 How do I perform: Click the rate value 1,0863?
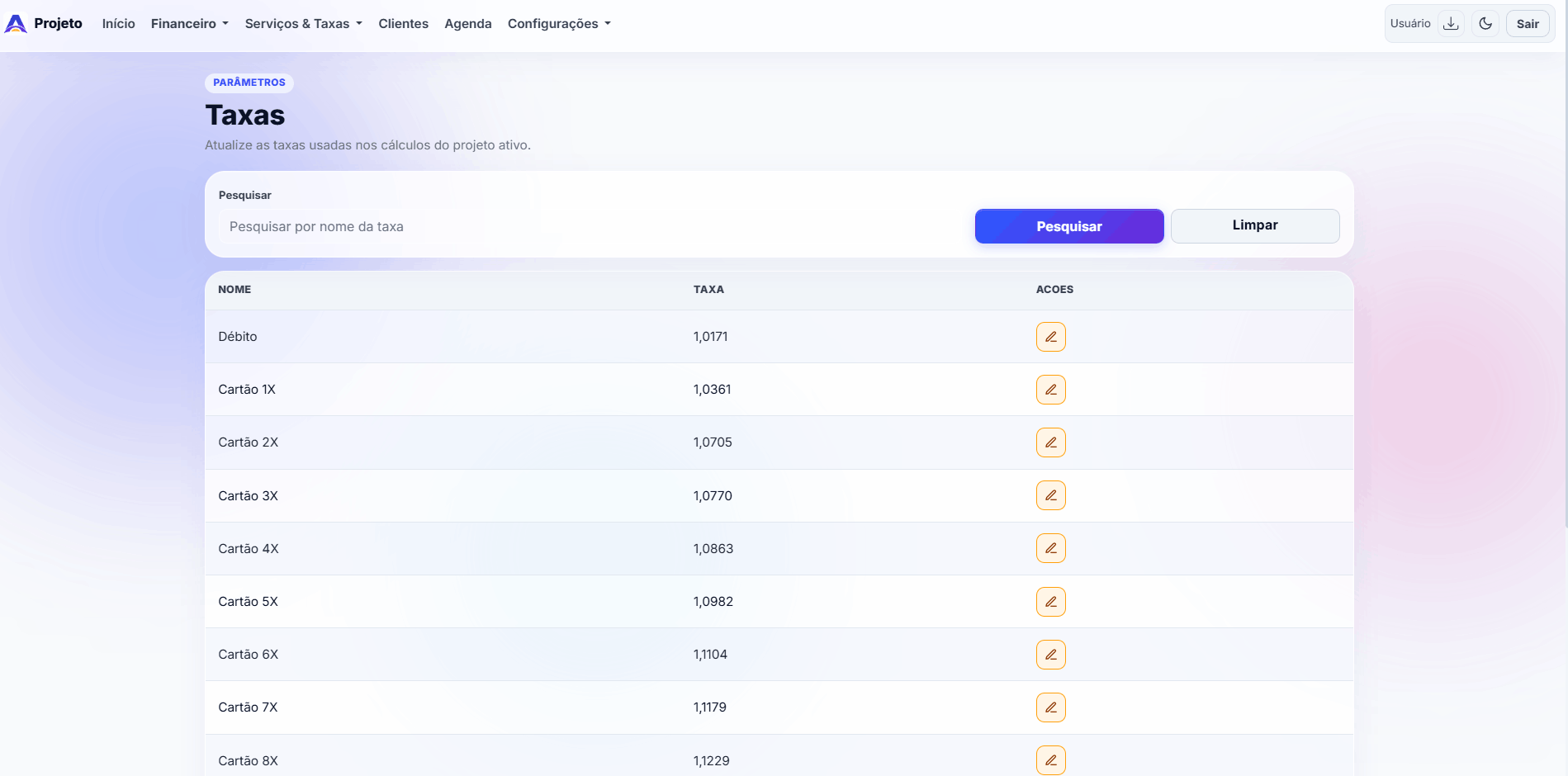pos(713,548)
